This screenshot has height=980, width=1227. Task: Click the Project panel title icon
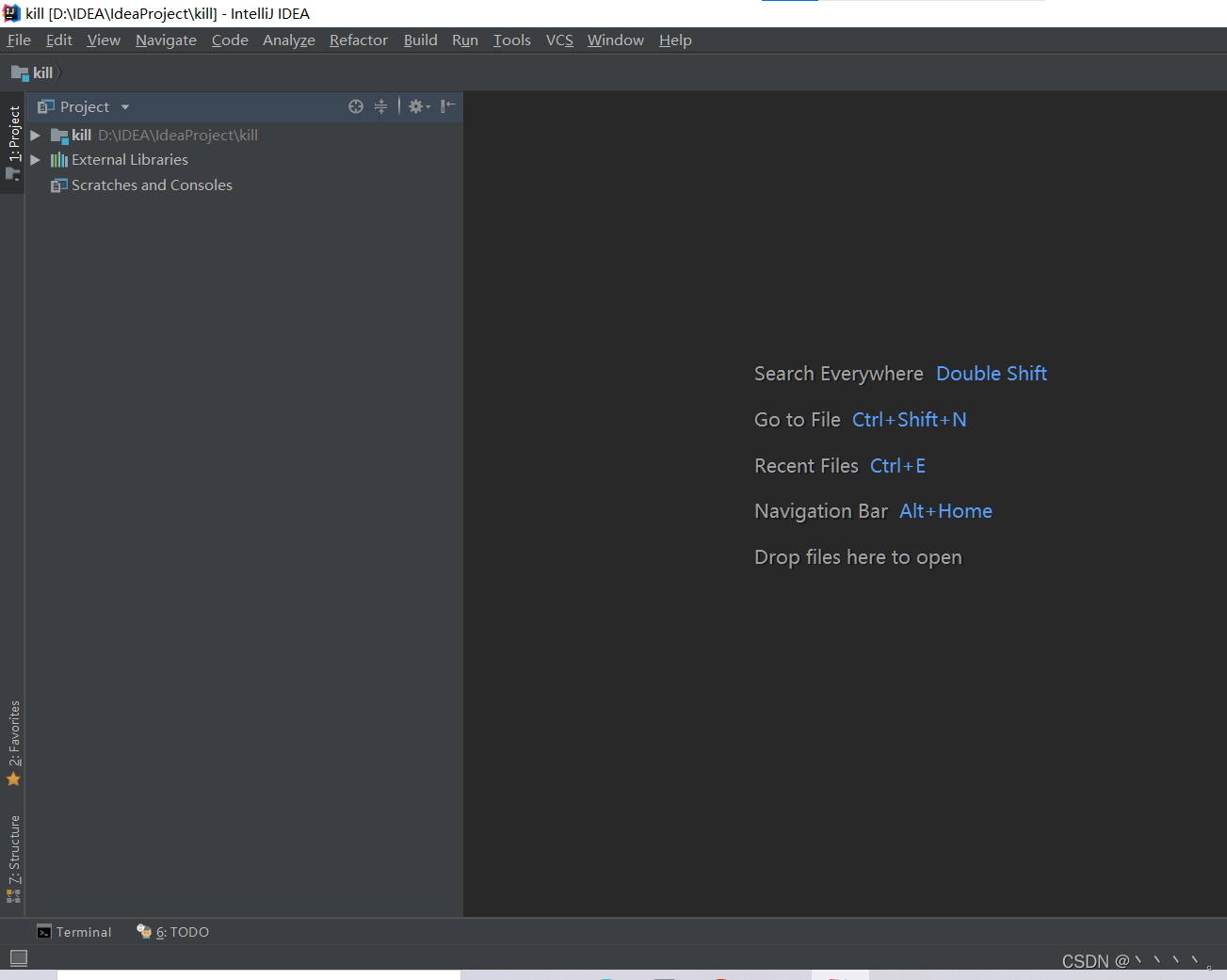pyautogui.click(x=46, y=106)
